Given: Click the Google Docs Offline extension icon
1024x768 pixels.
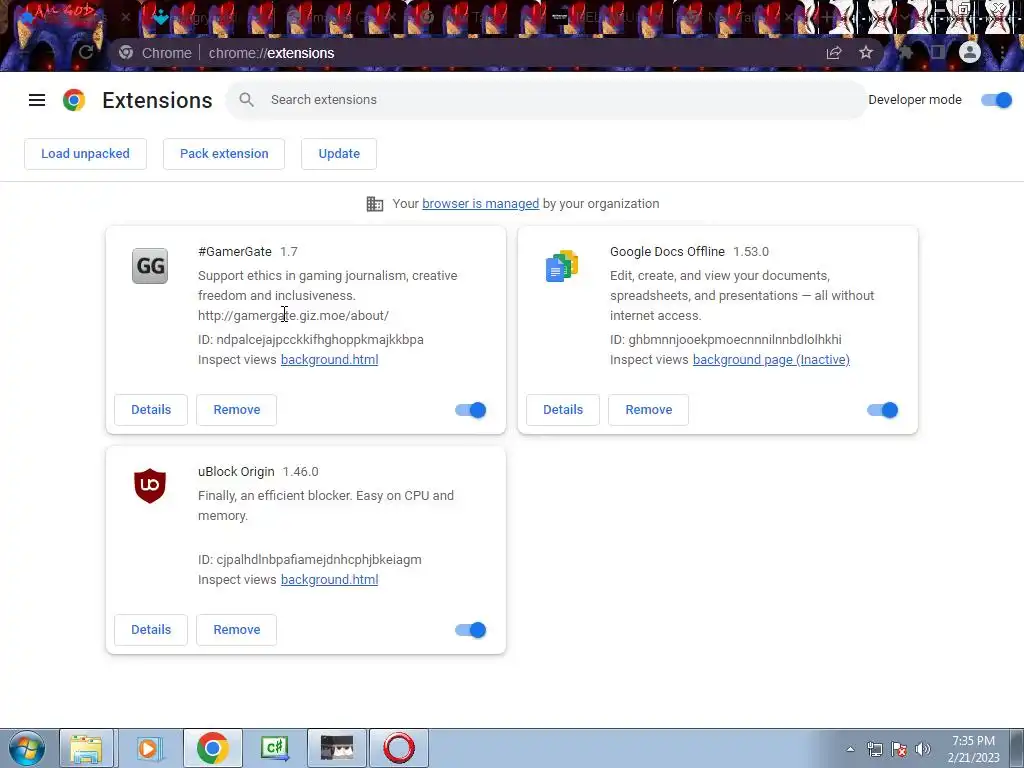Looking at the screenshot, I should (562, 266).
